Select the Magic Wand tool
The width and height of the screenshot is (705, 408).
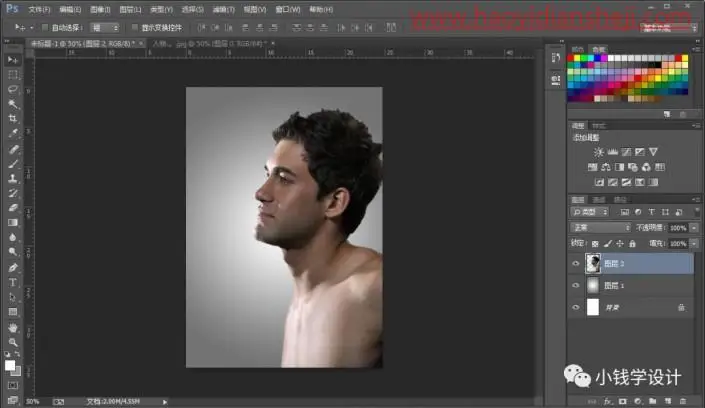[13, 104]
